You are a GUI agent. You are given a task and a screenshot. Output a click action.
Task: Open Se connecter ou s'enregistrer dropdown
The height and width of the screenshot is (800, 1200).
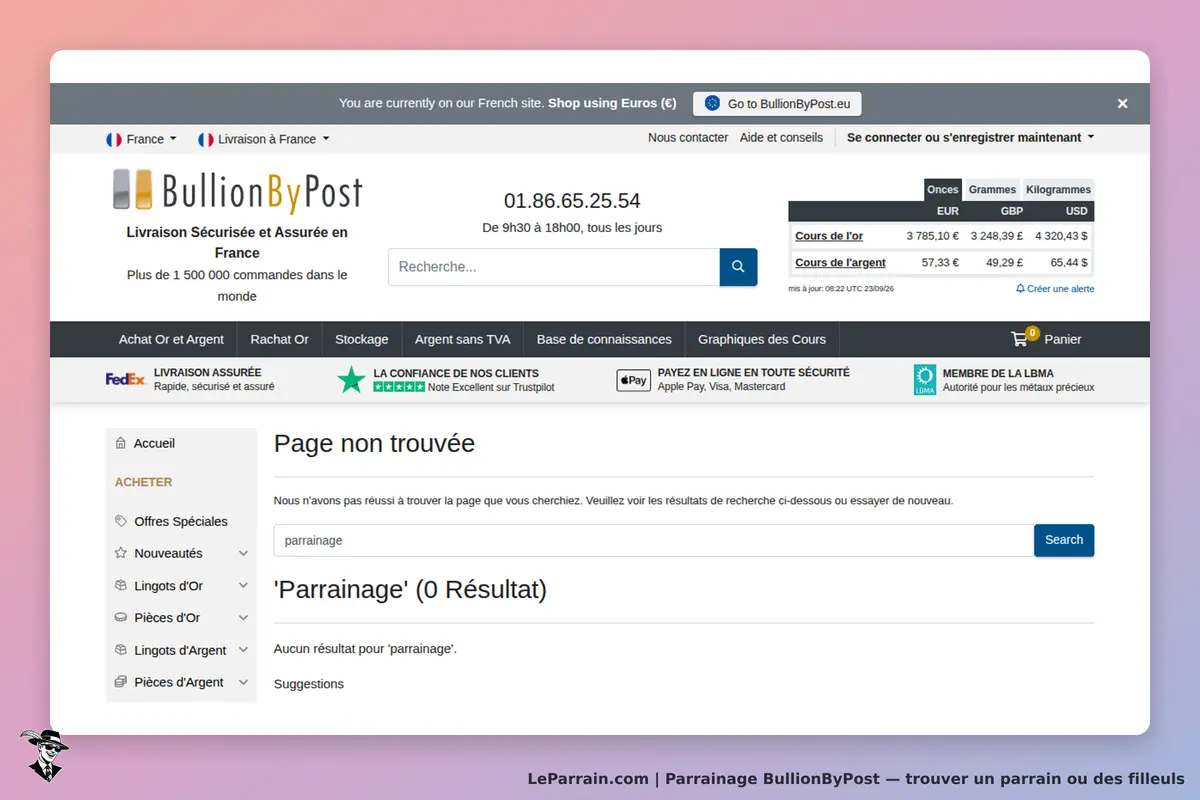(970, 137)
